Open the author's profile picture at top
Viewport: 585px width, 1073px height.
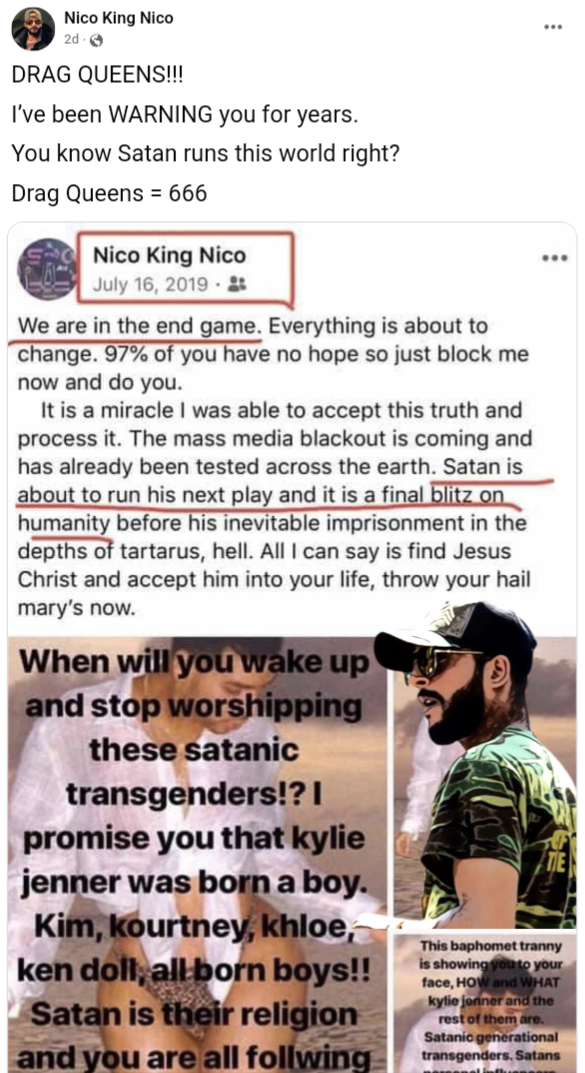point(33,29)
